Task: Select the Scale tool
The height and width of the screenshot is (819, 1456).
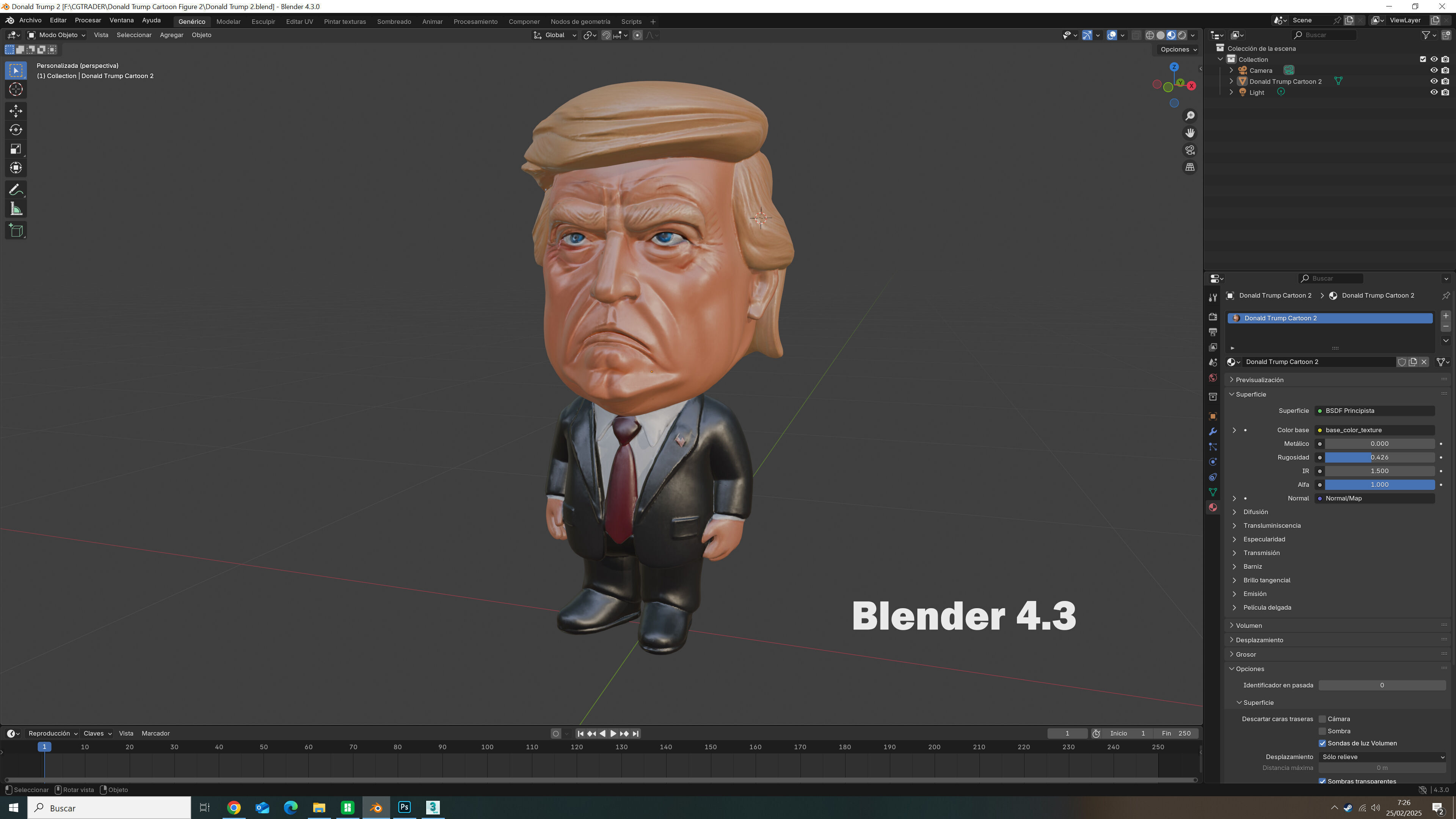Action: pos(16,149)
